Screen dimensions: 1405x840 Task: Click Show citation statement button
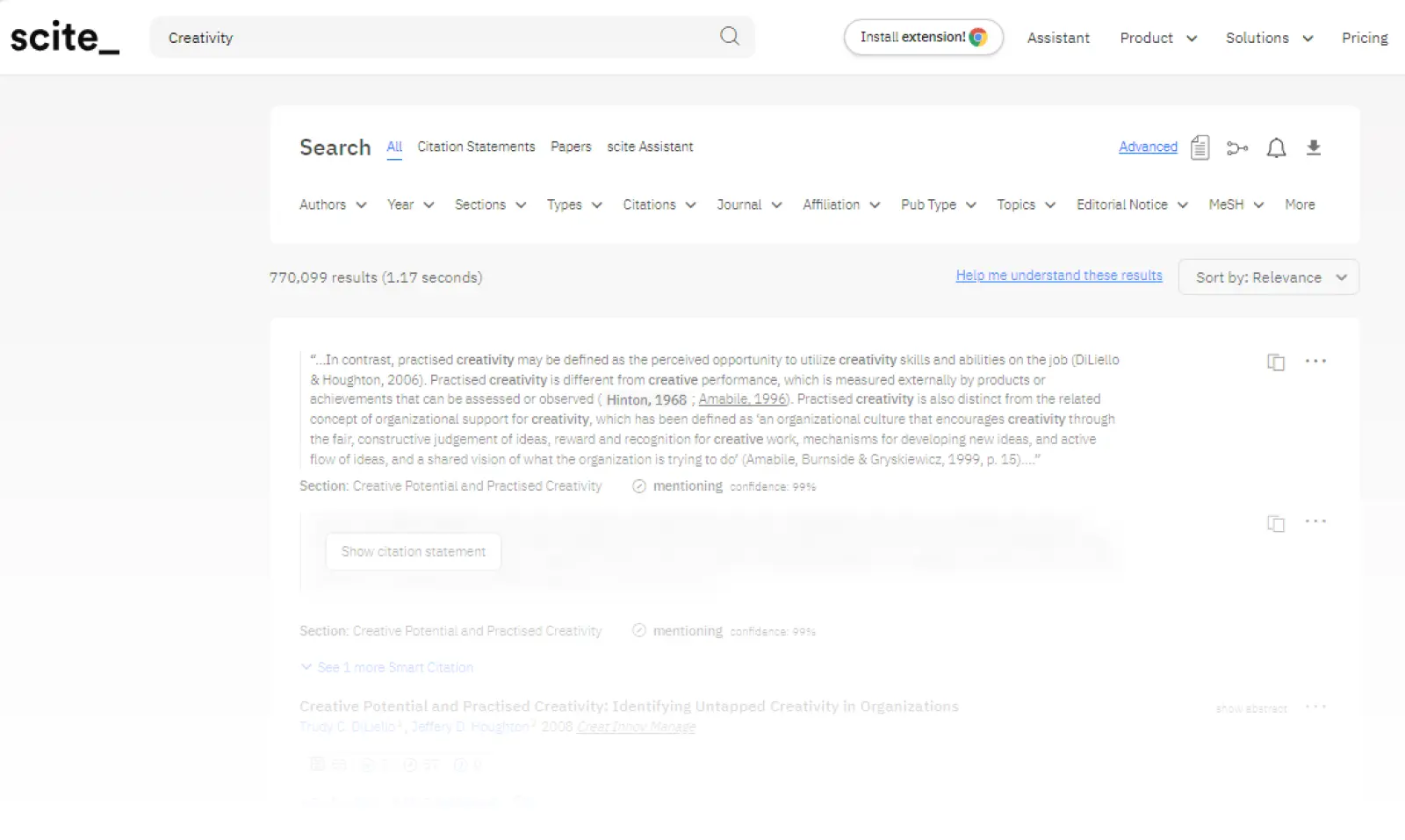click(x=414, y=551)
